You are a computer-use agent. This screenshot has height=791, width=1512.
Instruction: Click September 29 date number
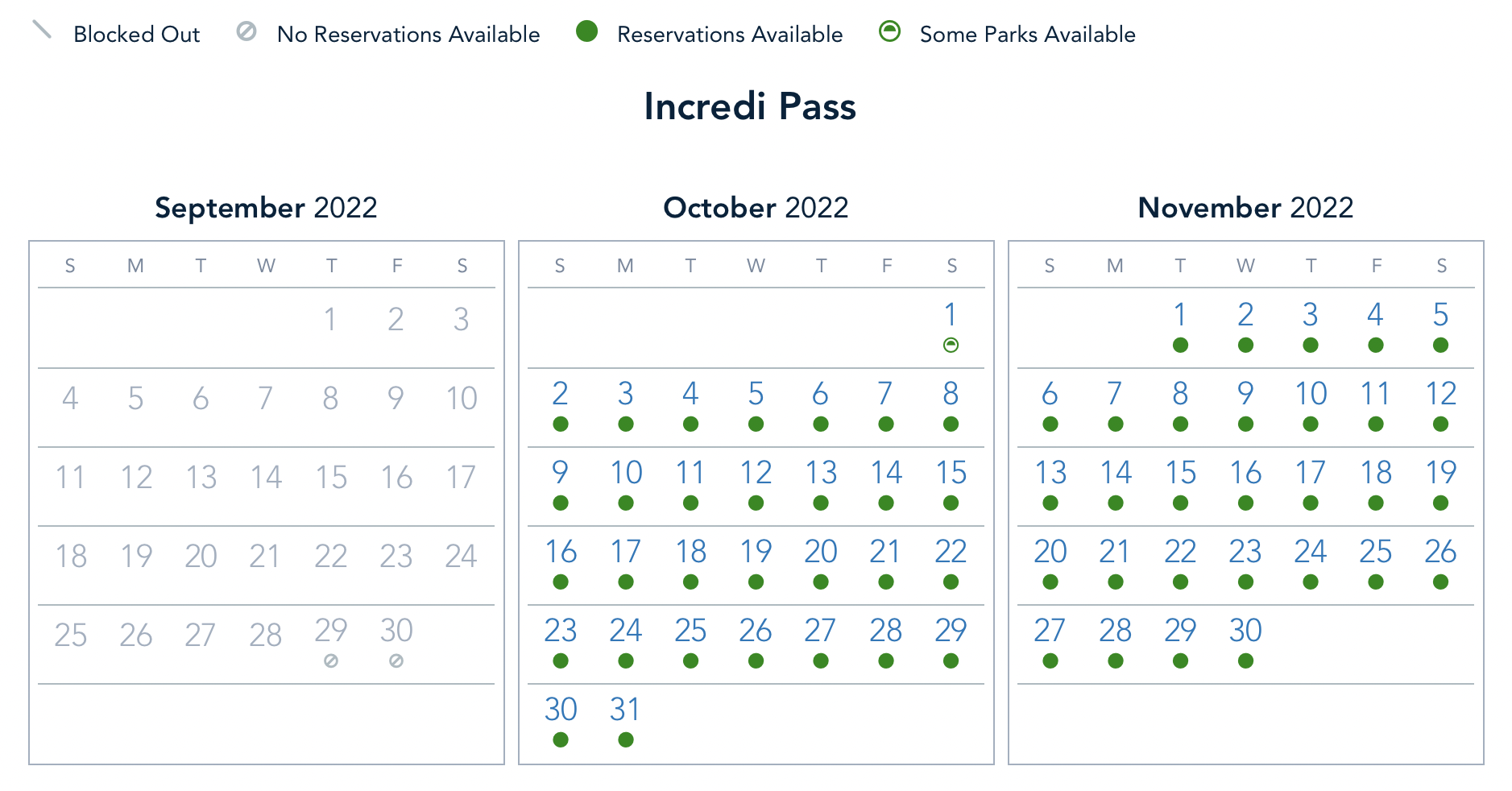pos(331,631)
